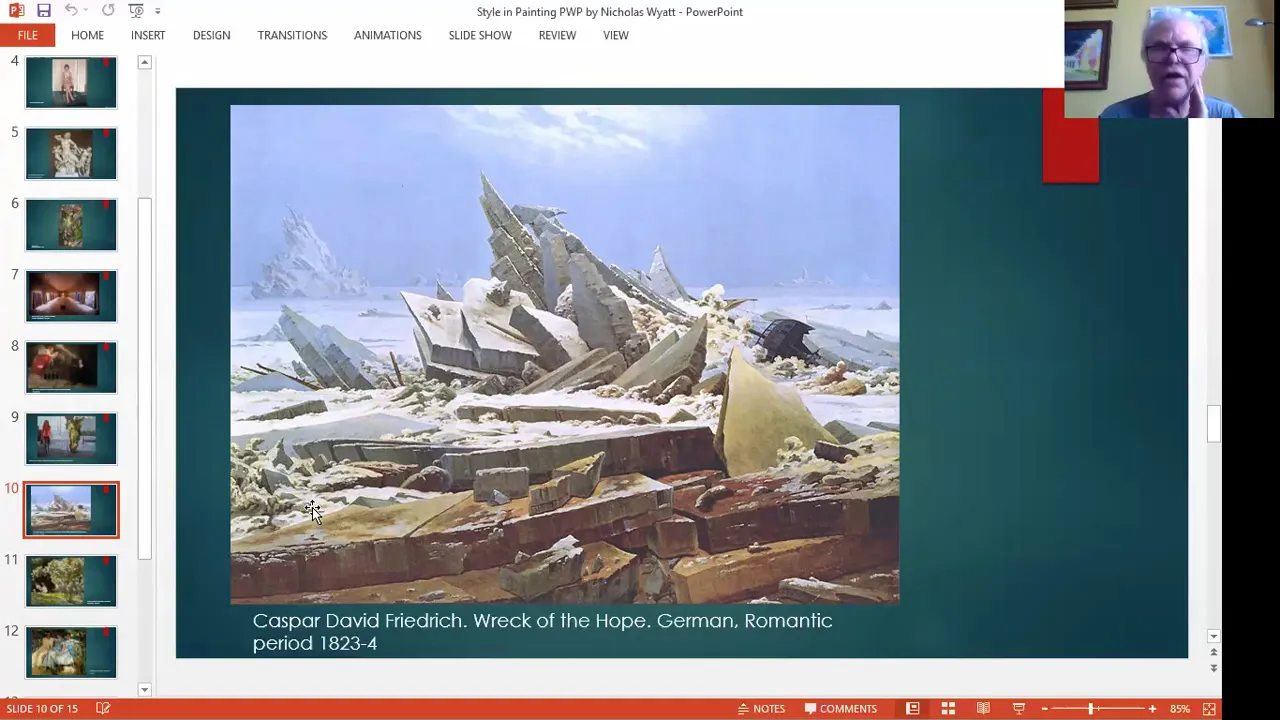The height and width of the screenshot is (720, 1280).
Task: Select slide 12 thumbnail
Action: tap(71, 652)
